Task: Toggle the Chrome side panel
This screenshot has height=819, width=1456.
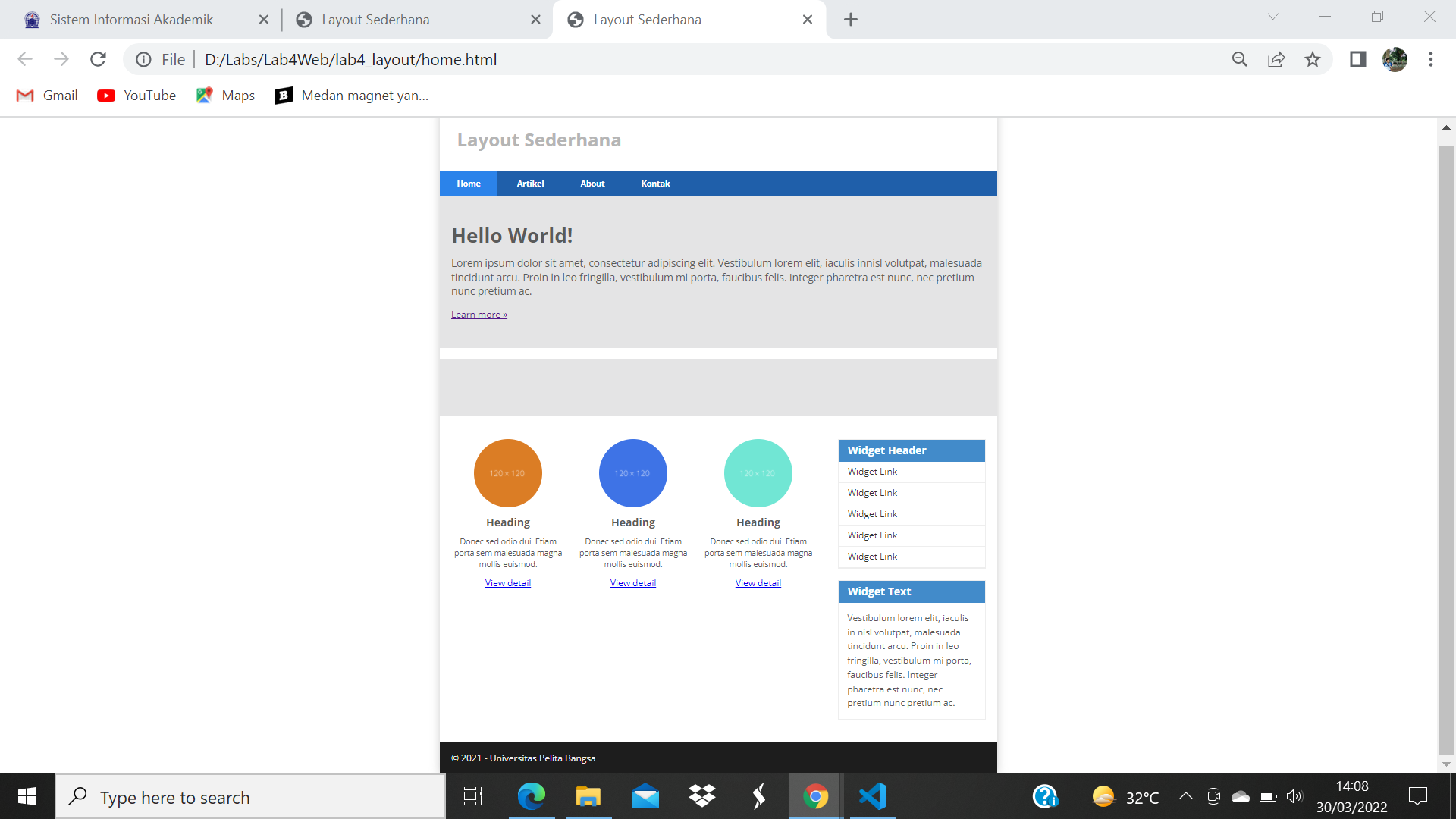Action: [x=1357, y=59]
